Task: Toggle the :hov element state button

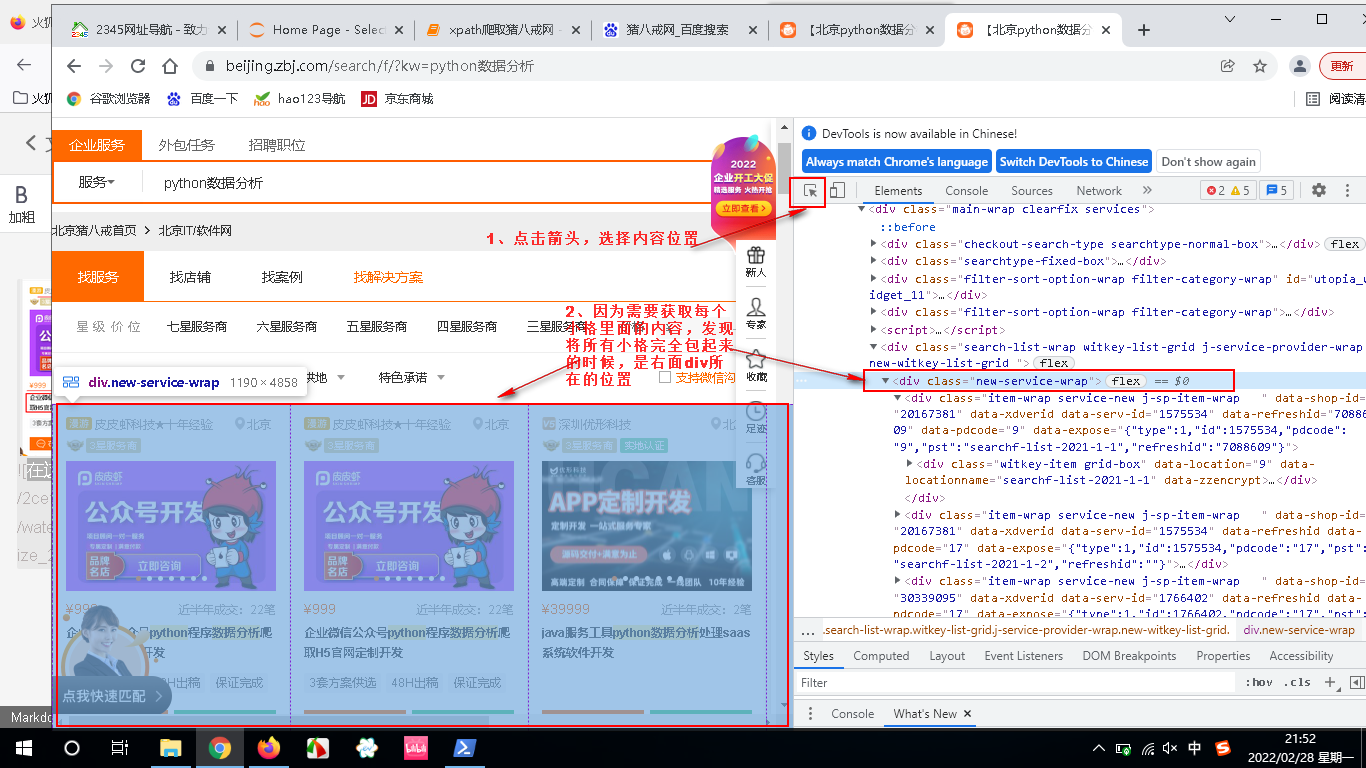Action: coord(1259,683)
